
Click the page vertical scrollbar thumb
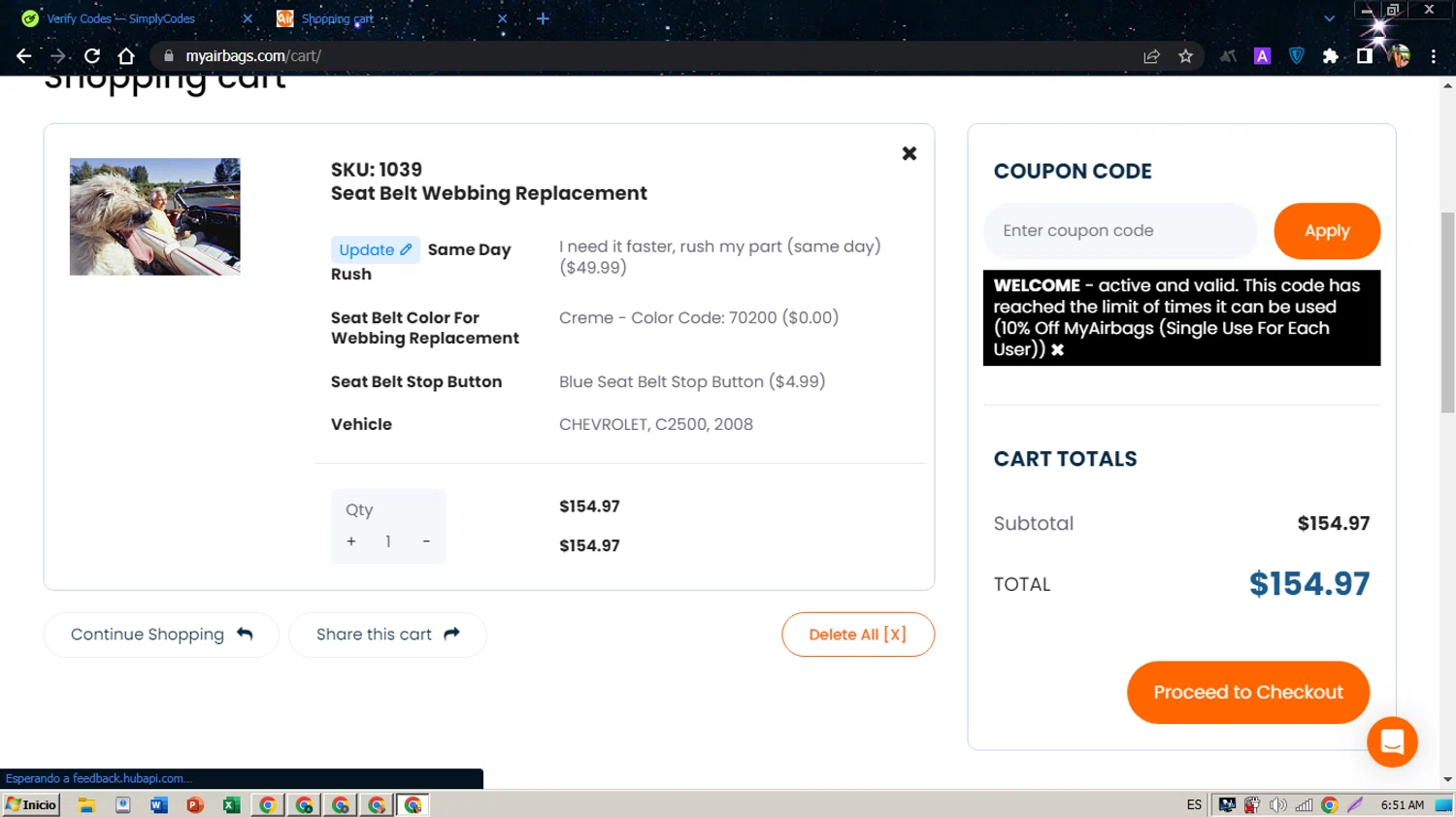coord(1447,312)
